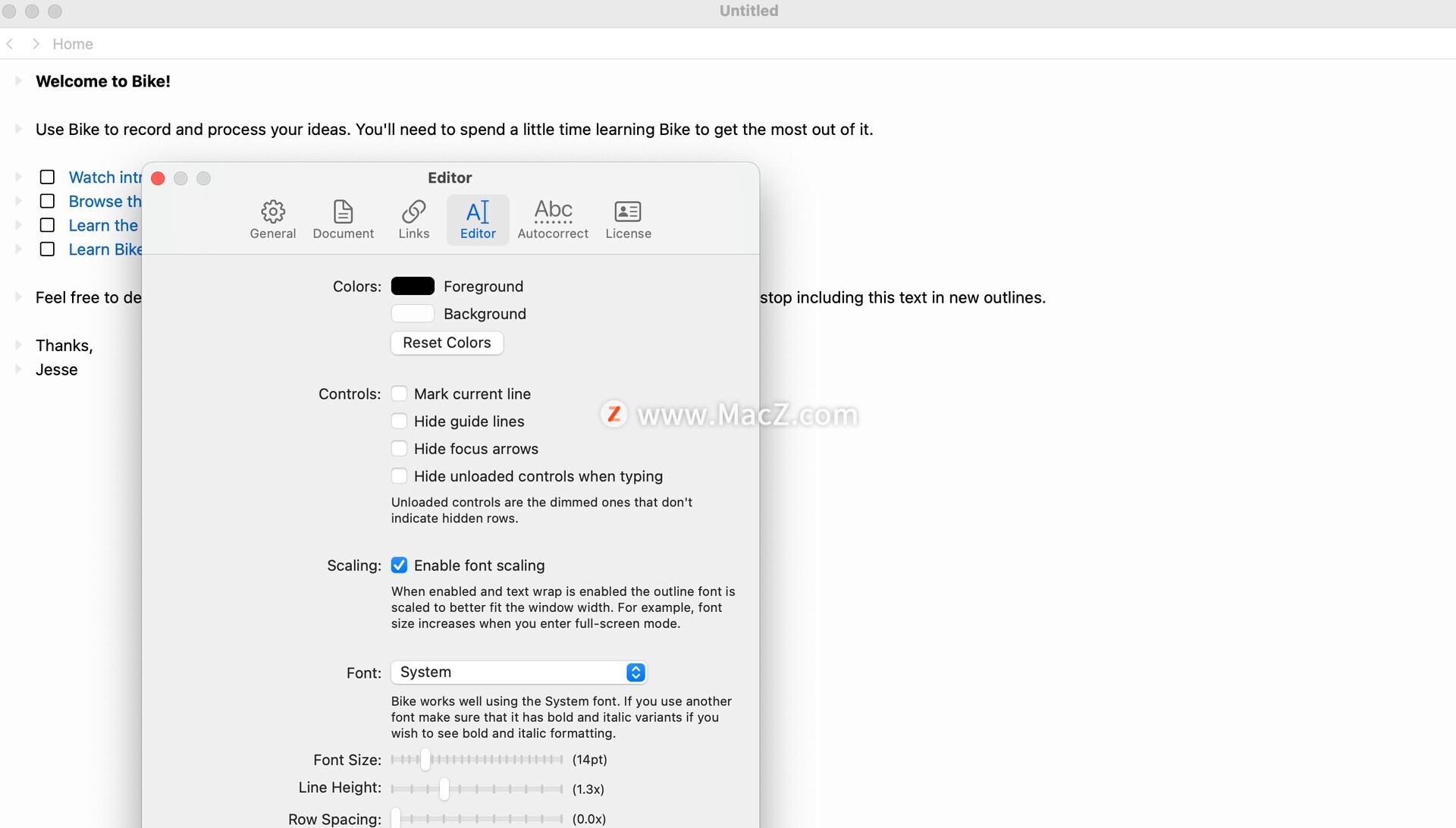Check Hide unloaded controls when typing
The image size is (1456, 828).
click(399, 475)
